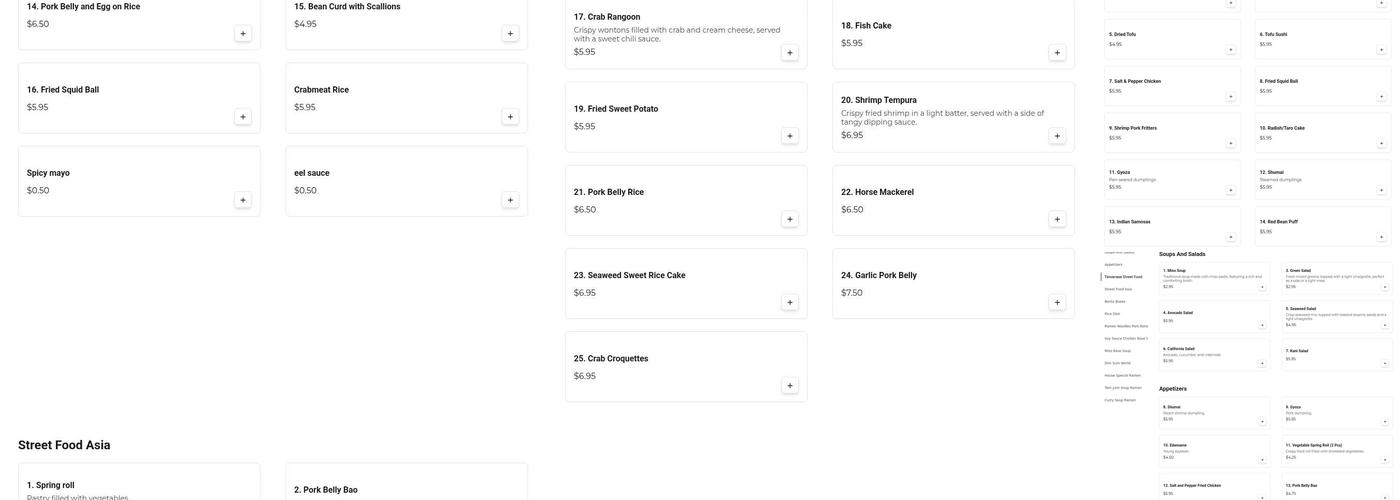Add Spicy mayo to the order
Viewport: 1400px width, 500px height.
click(242, 200)
